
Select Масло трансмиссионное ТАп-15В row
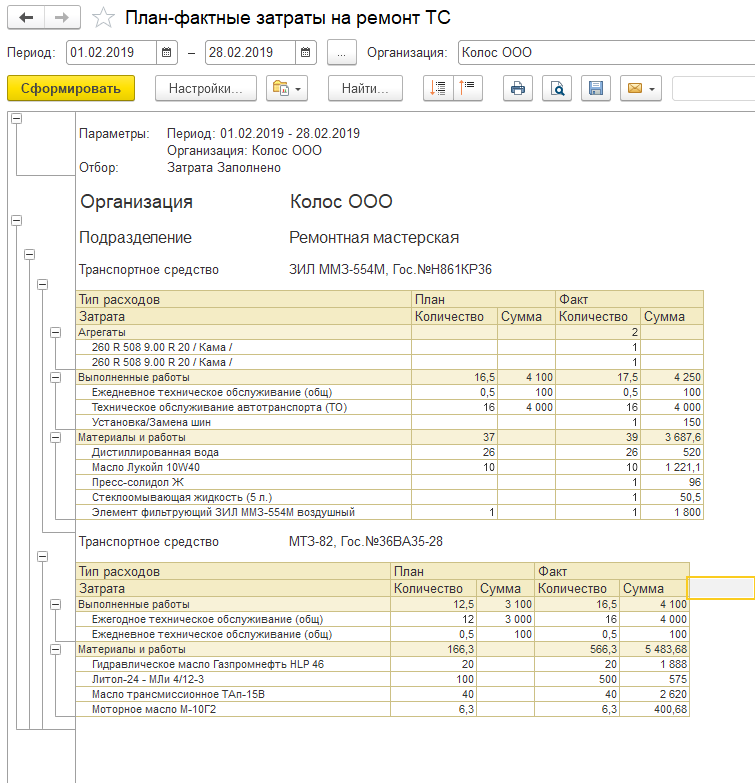coord(382,694)
